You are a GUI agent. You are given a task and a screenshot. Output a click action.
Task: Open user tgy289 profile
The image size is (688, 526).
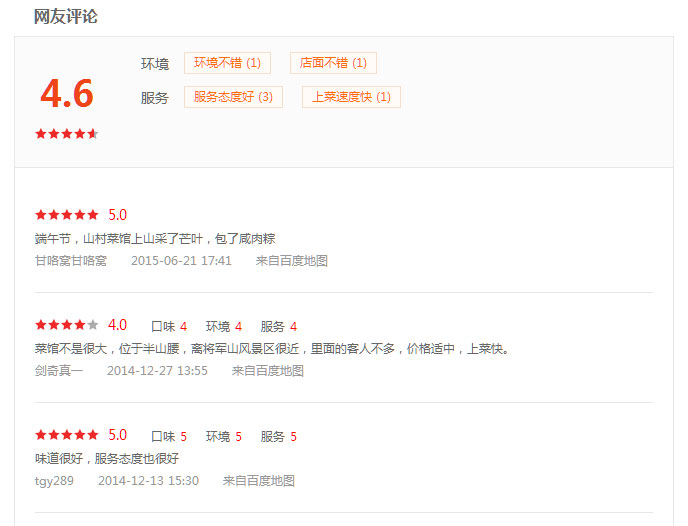click(x=54, y=481)
